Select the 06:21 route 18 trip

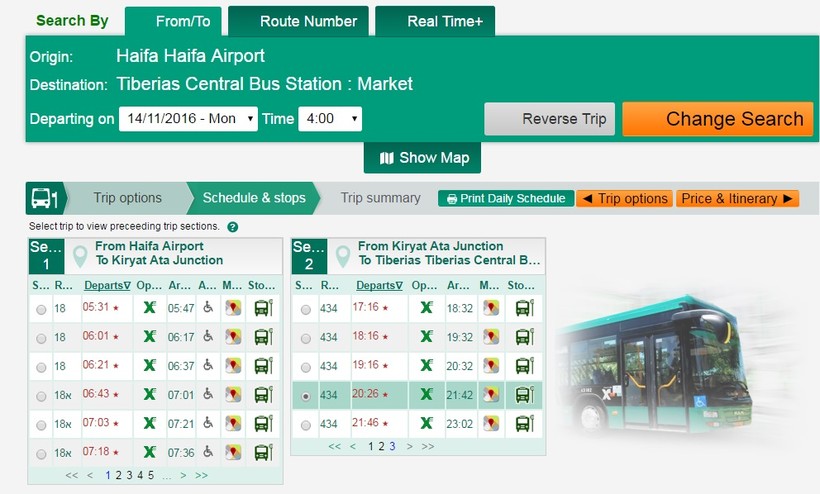tap(41, 367)
